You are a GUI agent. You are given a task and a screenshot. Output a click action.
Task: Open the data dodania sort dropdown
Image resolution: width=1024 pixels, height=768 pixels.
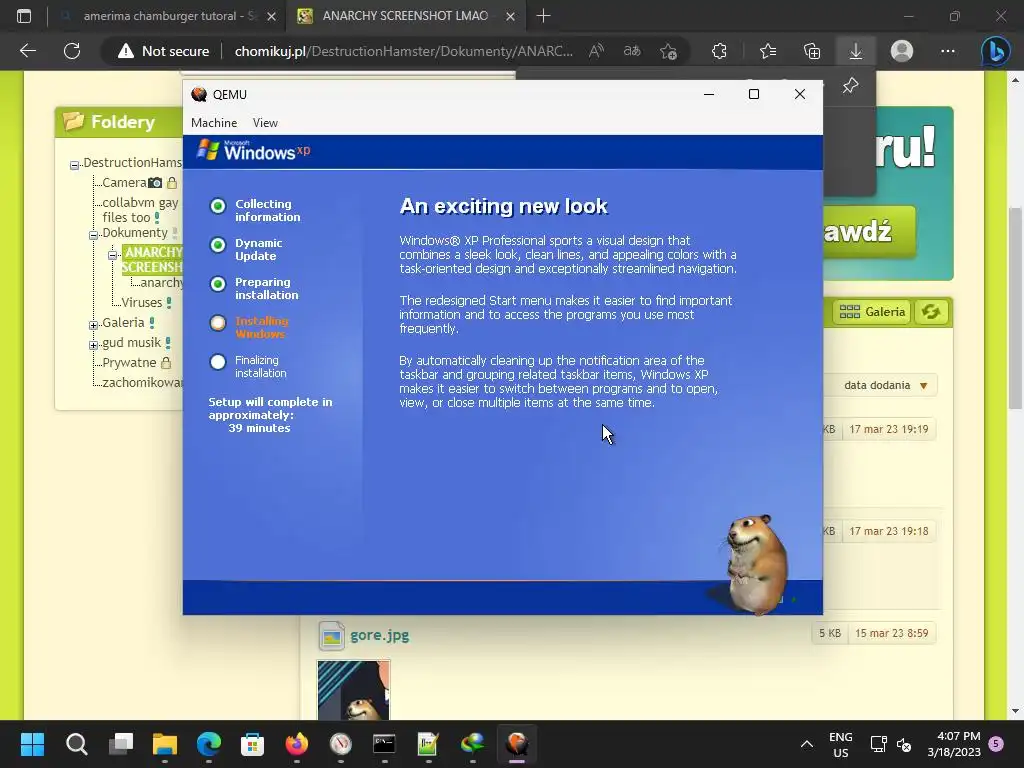pos(885,385)
